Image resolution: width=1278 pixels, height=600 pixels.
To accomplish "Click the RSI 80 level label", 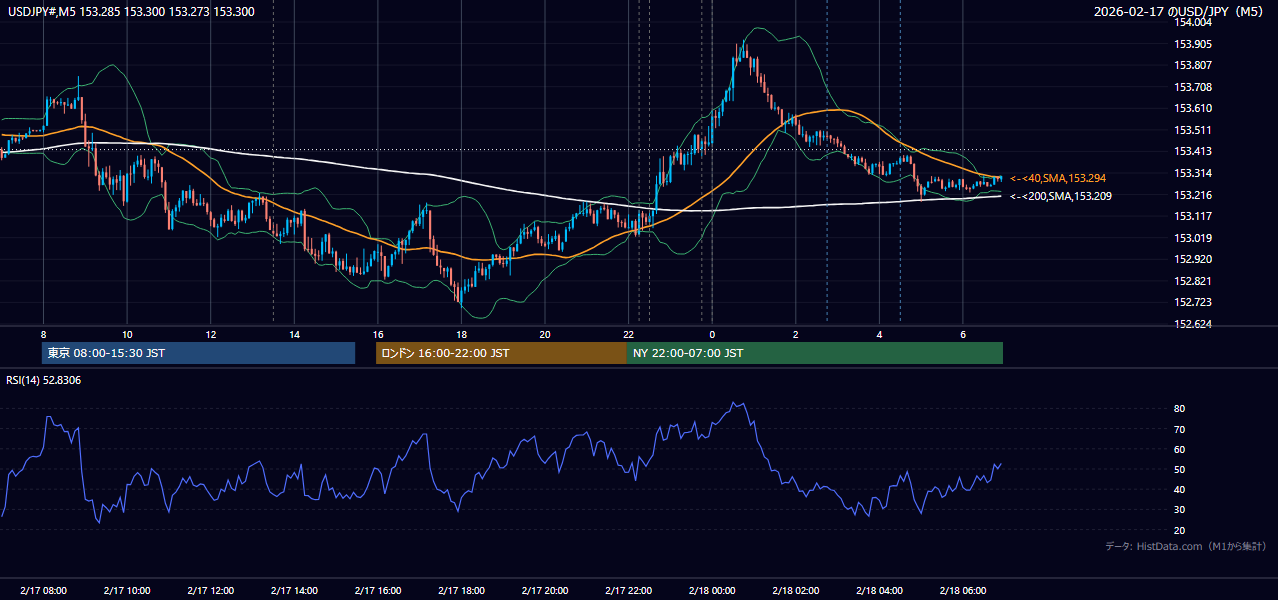I will click(x=1179, y=409).
